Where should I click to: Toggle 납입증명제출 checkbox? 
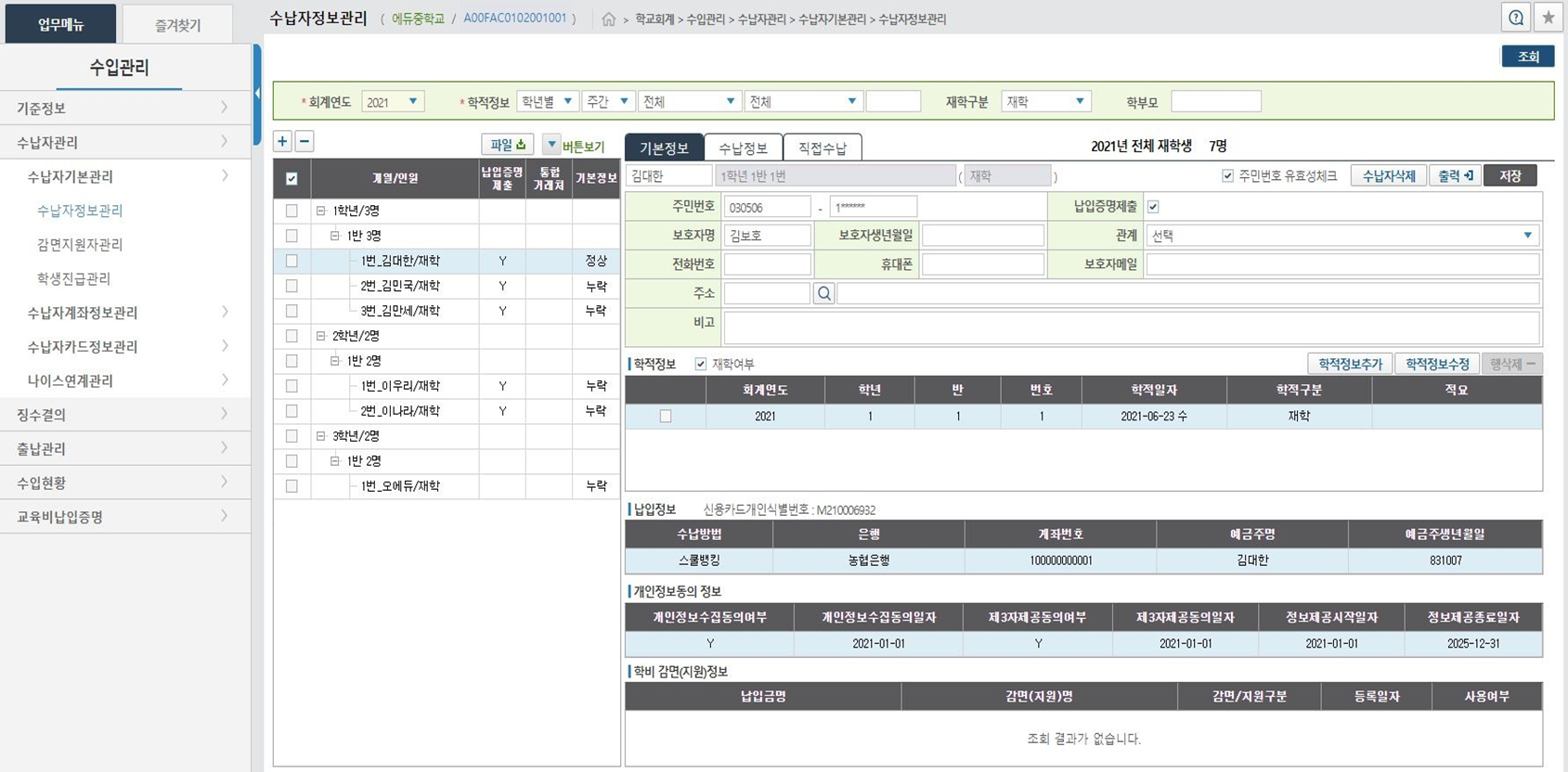1153,207
